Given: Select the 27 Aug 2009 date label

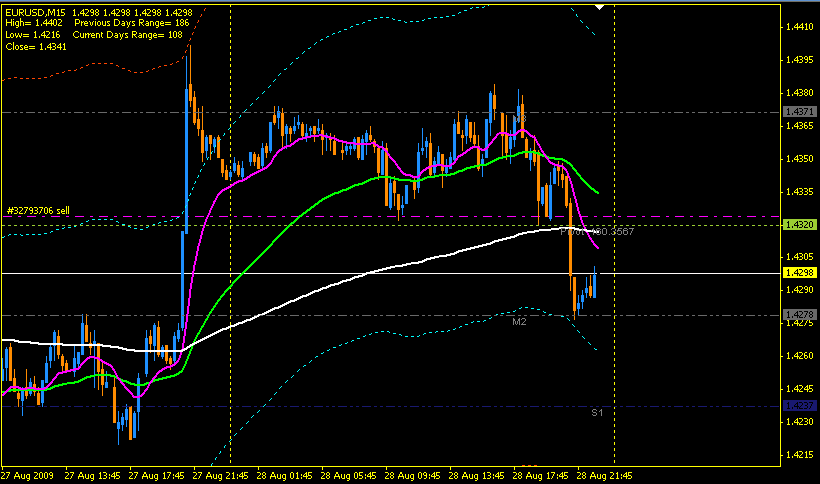Looking at the screenshot, I should [x=27, y=476].
